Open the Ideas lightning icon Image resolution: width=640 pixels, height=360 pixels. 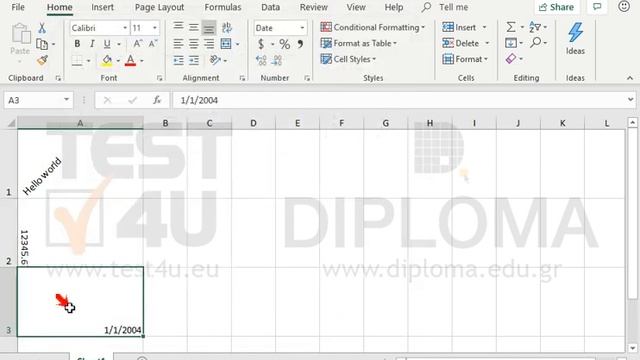[575, 39]
